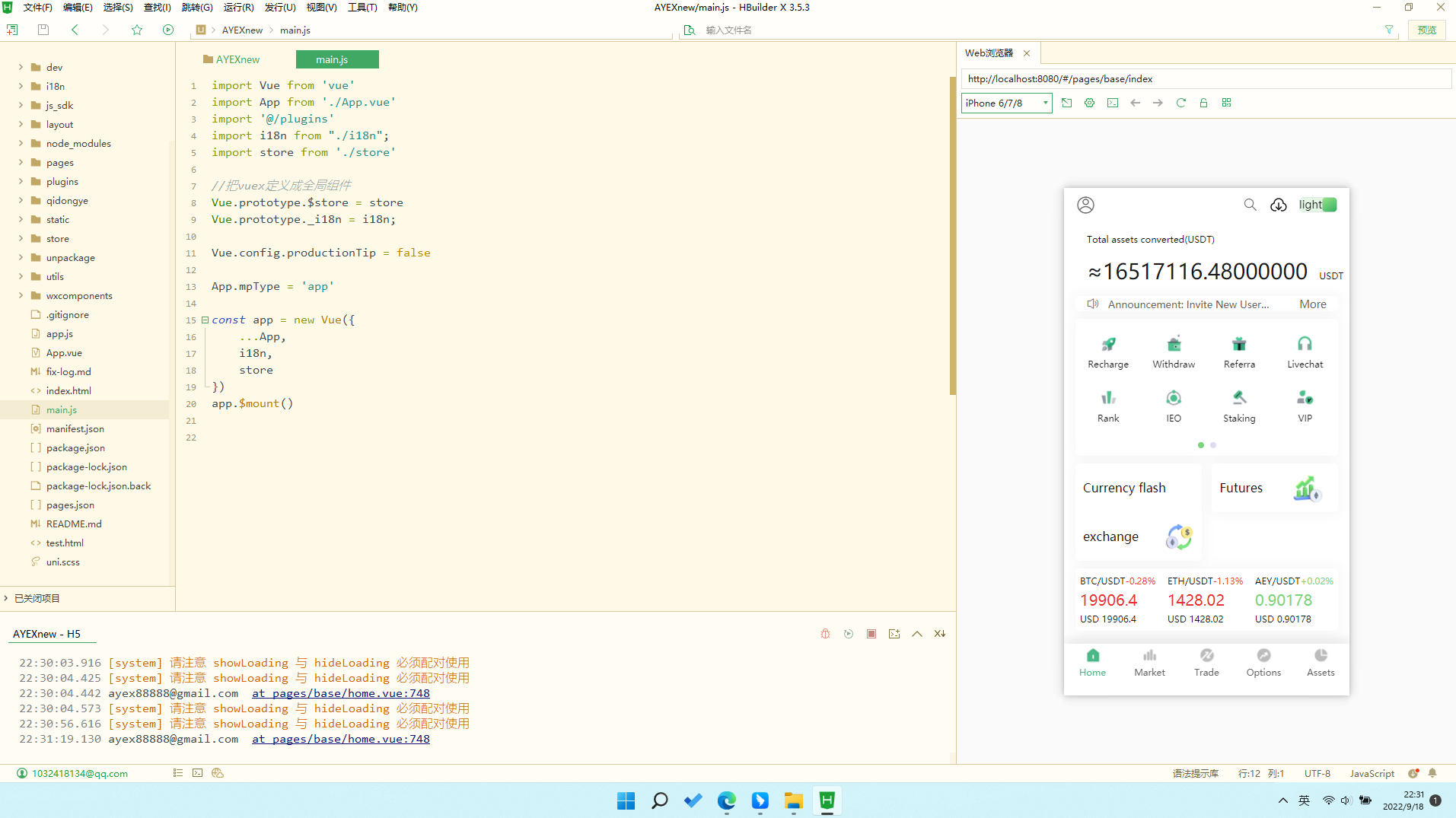Switch to the Market tab in preview

[1149, 662]
